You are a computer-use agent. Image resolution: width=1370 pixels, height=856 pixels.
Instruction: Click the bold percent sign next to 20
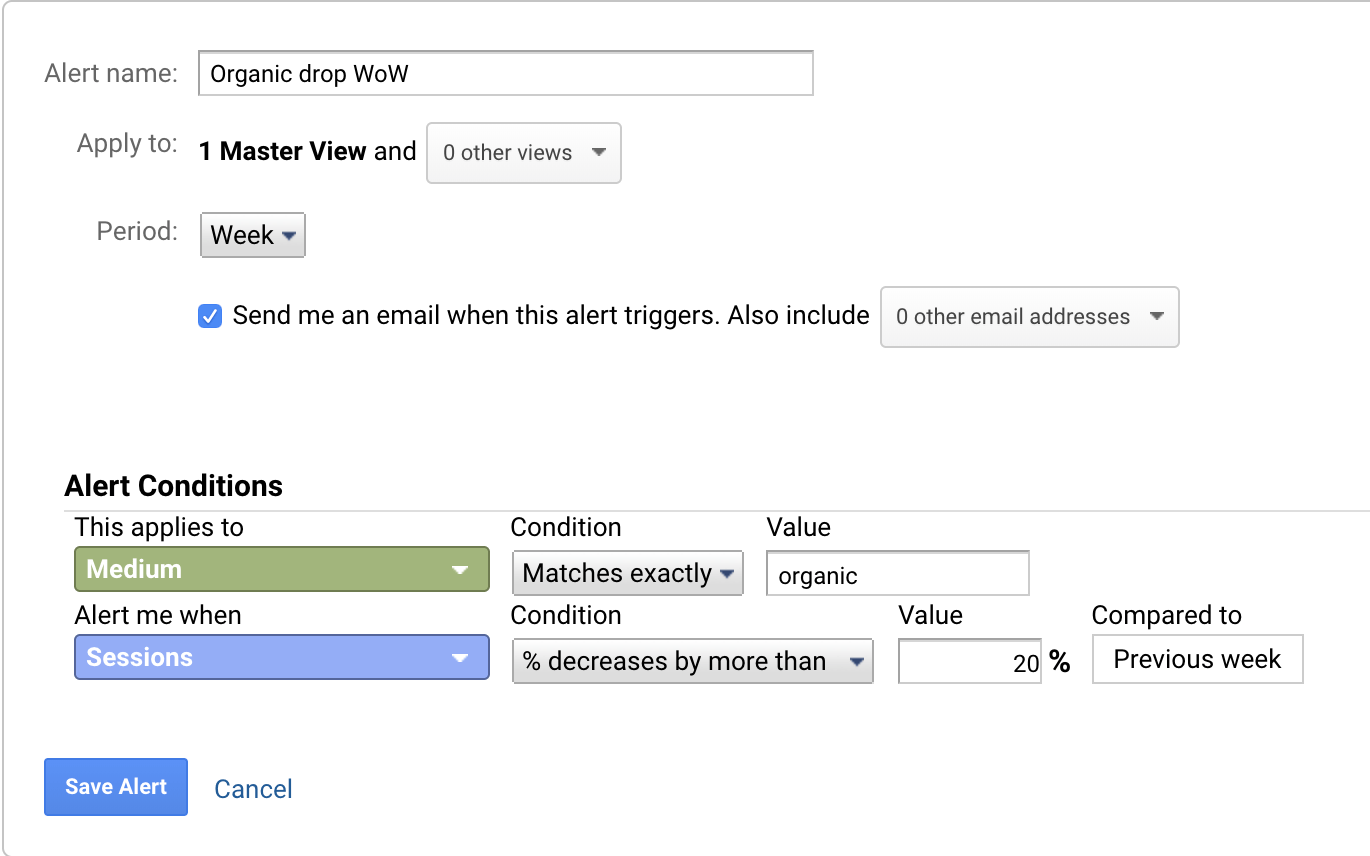tap(1062, 661)
